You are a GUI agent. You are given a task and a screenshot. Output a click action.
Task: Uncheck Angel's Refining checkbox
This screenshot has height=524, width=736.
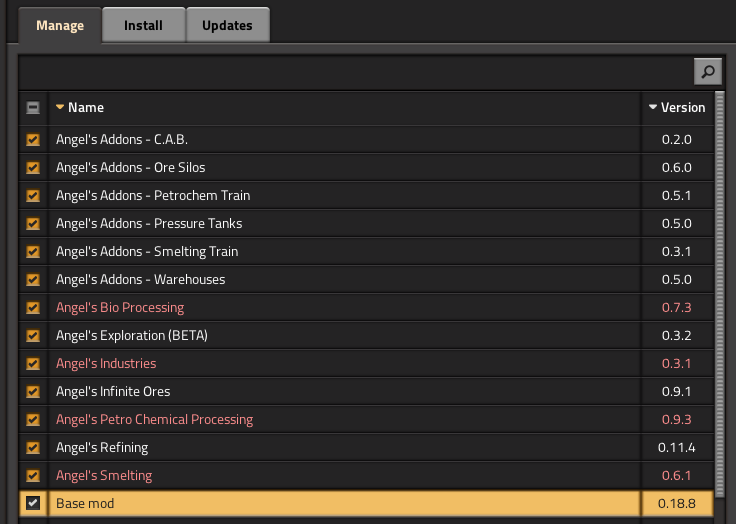(x=33, y=447)
